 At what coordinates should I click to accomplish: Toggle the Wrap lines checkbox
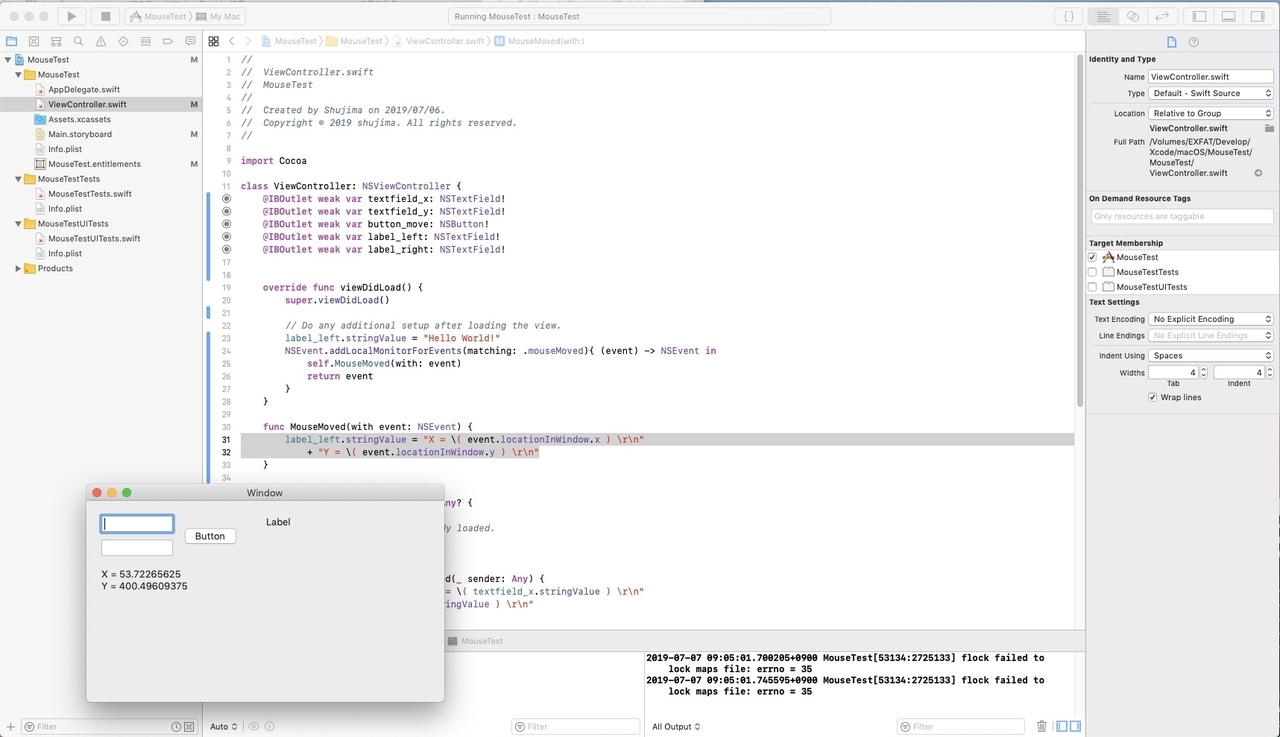[1153, 397]
